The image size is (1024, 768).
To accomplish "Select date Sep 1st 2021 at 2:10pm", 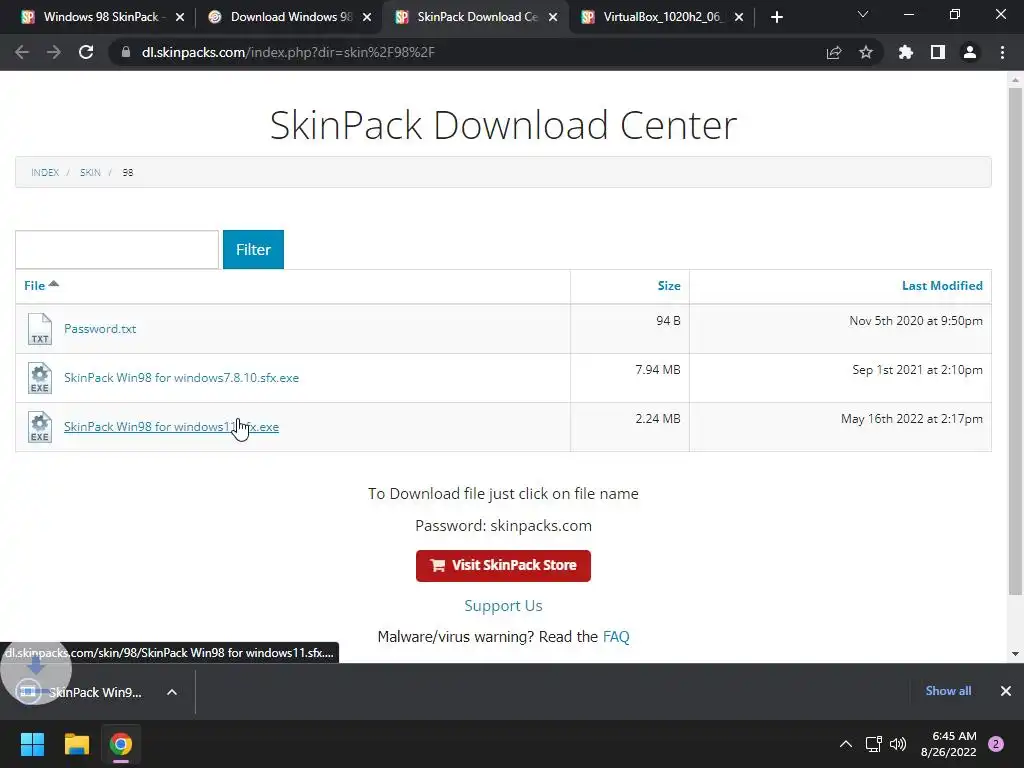I will click(x=917, y=370).
